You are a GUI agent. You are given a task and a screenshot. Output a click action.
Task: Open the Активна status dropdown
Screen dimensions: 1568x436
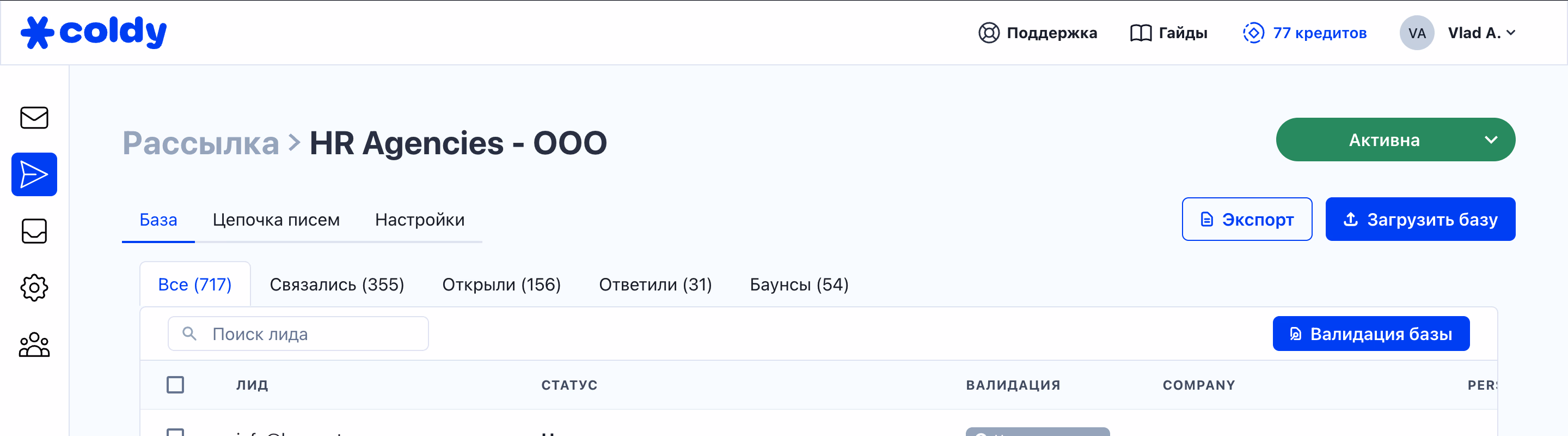[x=1395, y=140]
